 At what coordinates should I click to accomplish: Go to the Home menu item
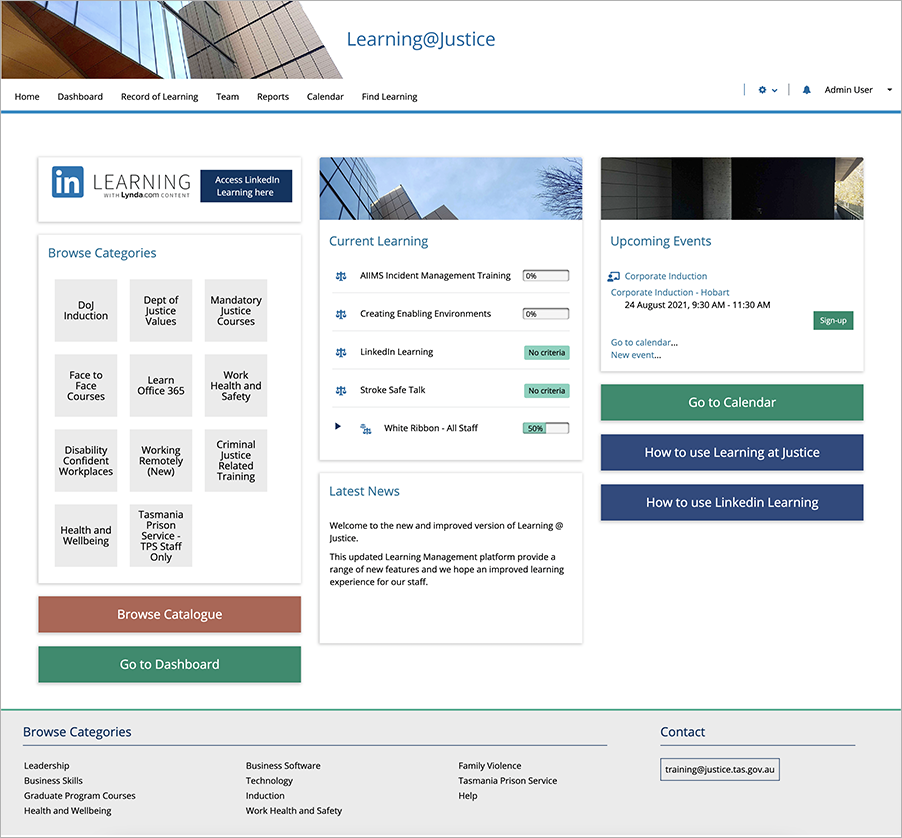click(27, 97)
